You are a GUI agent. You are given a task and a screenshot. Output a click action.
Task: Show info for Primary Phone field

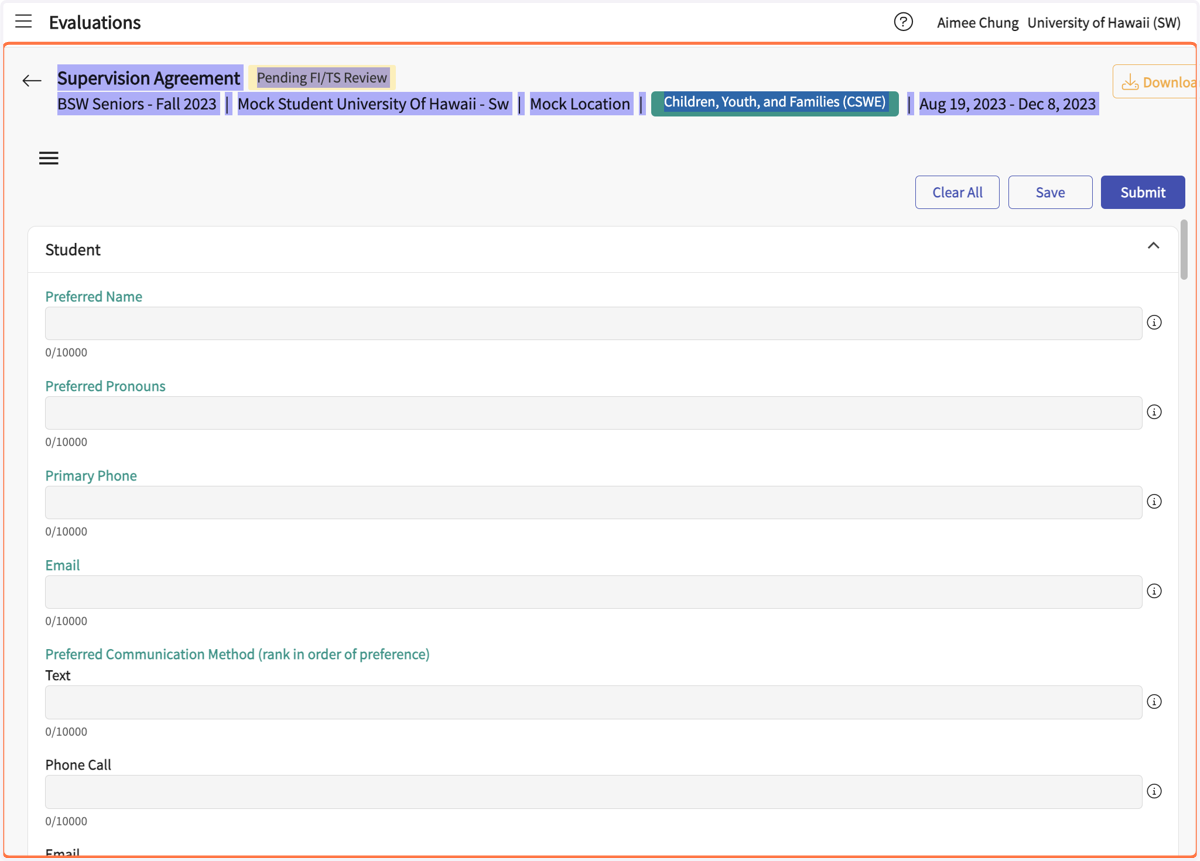click(x=1154, y=501)
